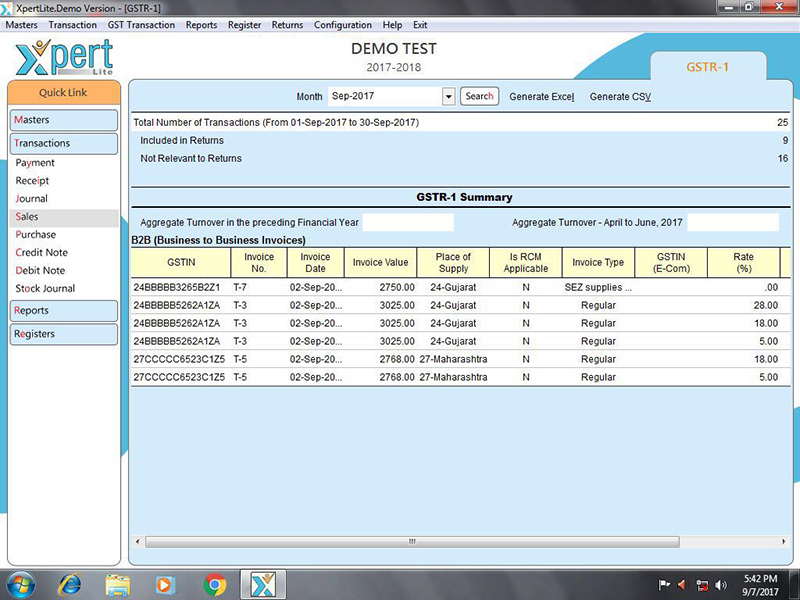
Task: Click the XpertLite taskbar icon
Action: [263, 585]
